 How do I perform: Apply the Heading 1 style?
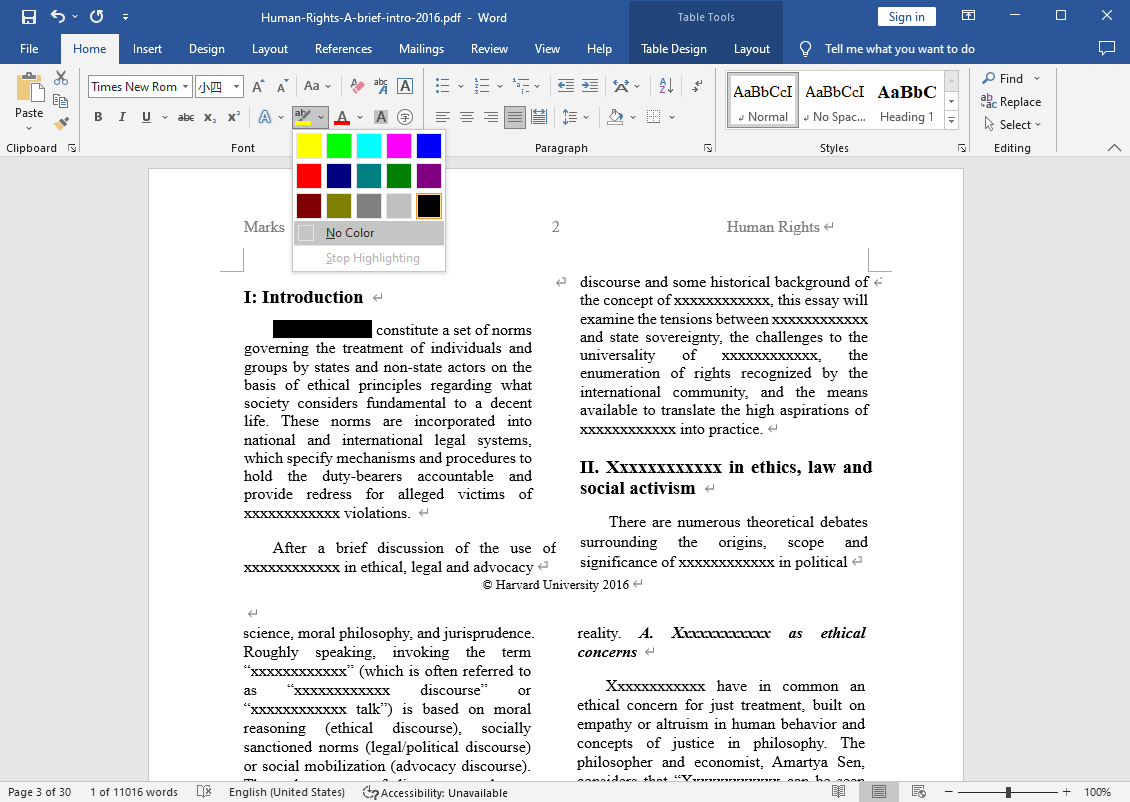[907, 101]
